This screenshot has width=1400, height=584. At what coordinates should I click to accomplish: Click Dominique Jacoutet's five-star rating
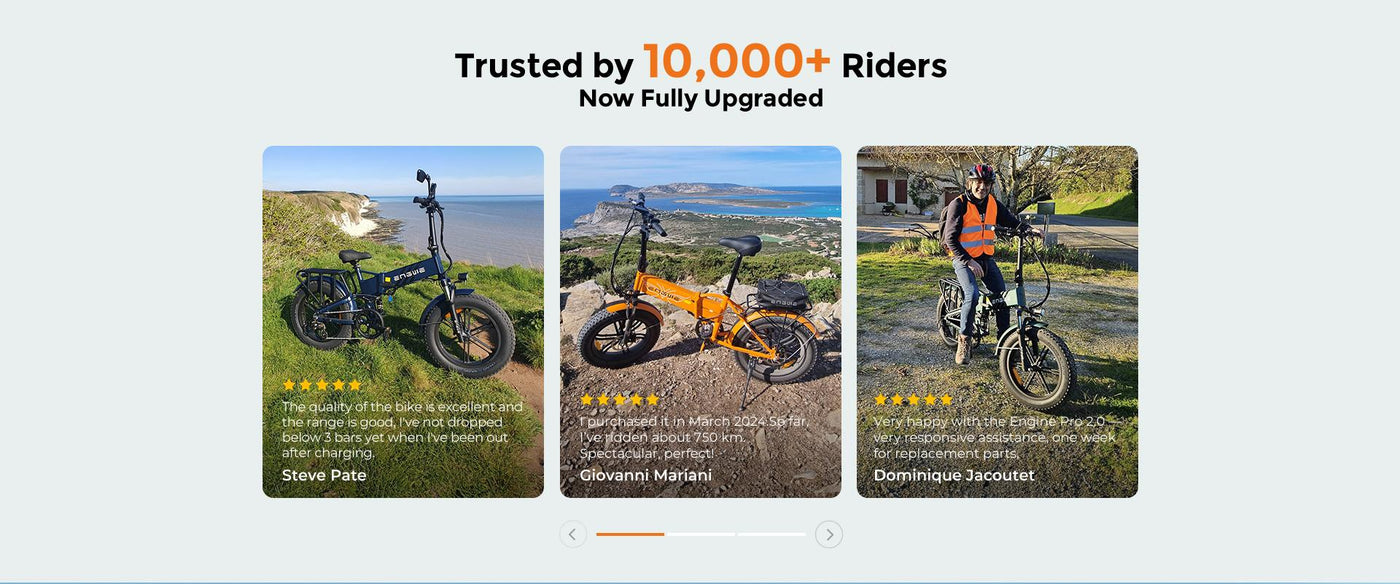[914, 400]
